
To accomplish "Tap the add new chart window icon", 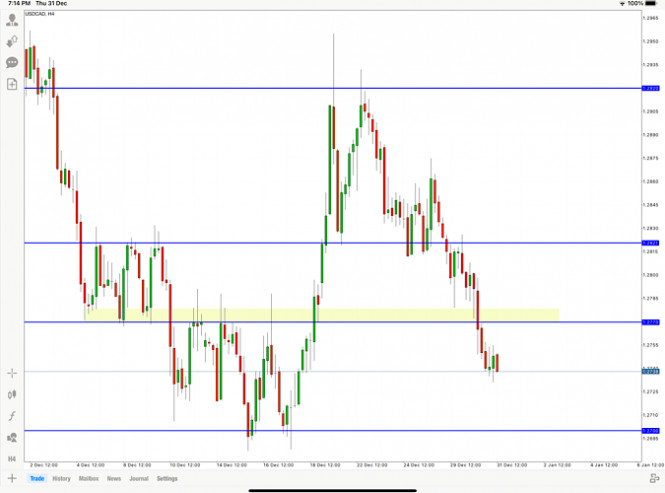I will pyautogui.click(x=12, y=84).
